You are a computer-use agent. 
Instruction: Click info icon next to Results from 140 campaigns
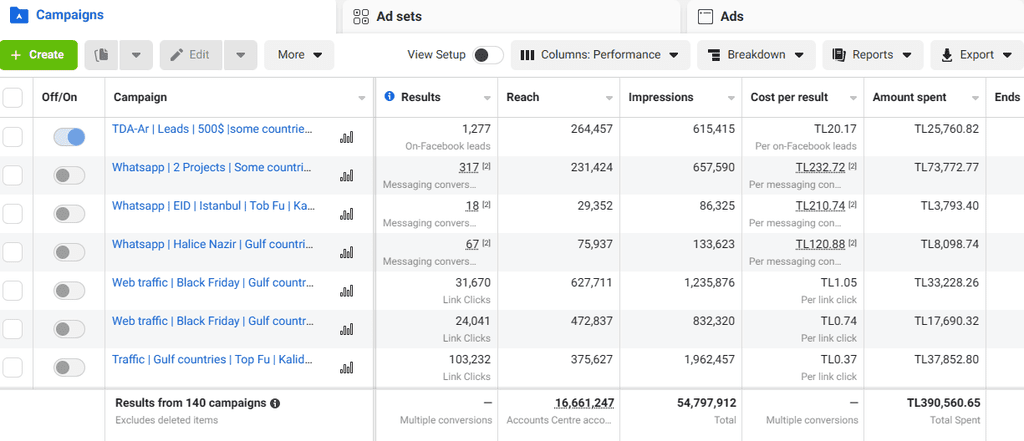(x=275, y=403)
